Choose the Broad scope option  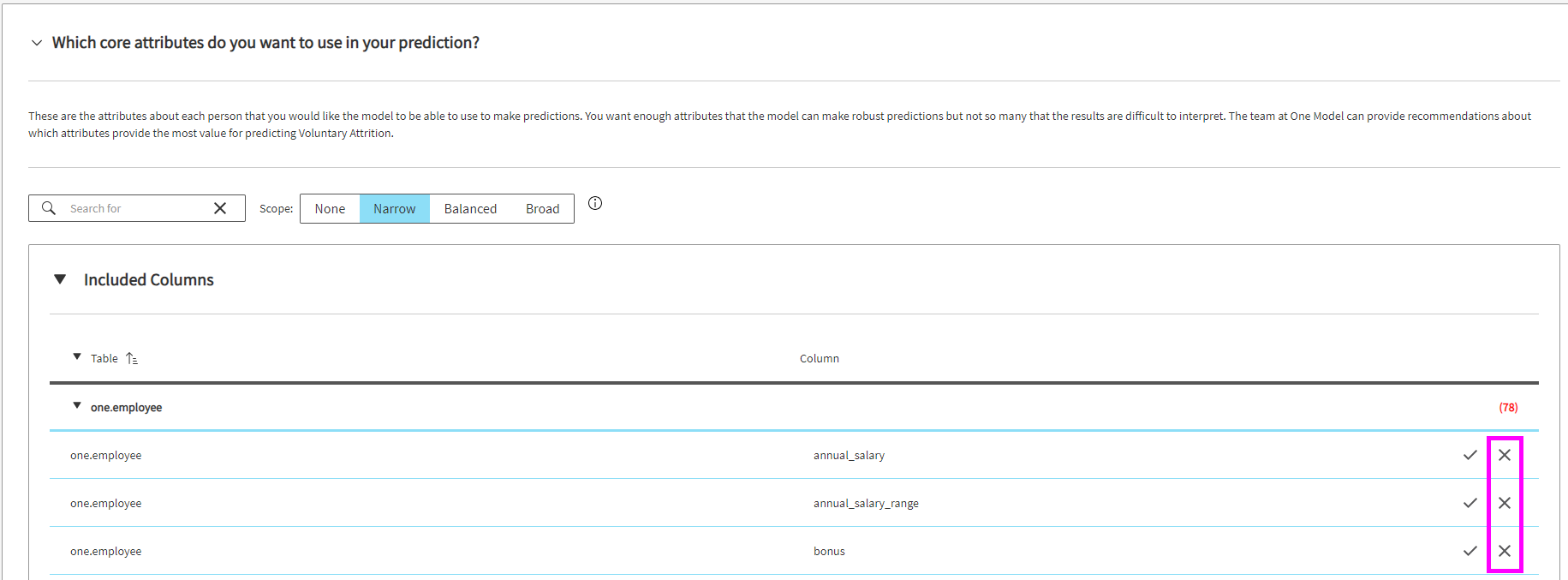coord(542,209)
